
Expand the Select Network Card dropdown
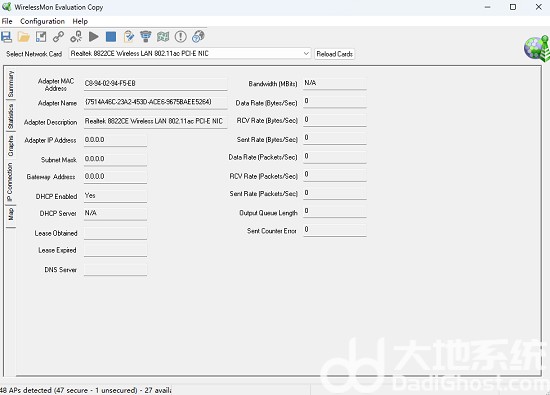[x=306, y=53]
